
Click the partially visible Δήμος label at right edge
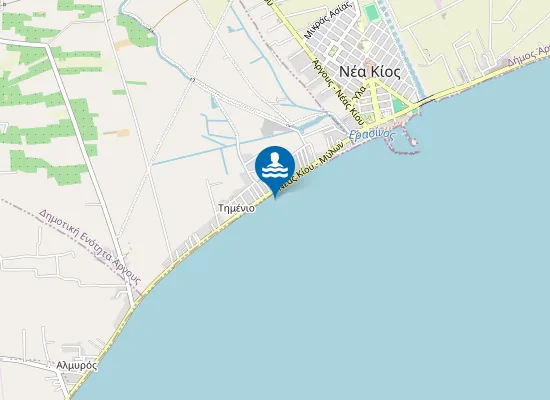click(528, 56)
